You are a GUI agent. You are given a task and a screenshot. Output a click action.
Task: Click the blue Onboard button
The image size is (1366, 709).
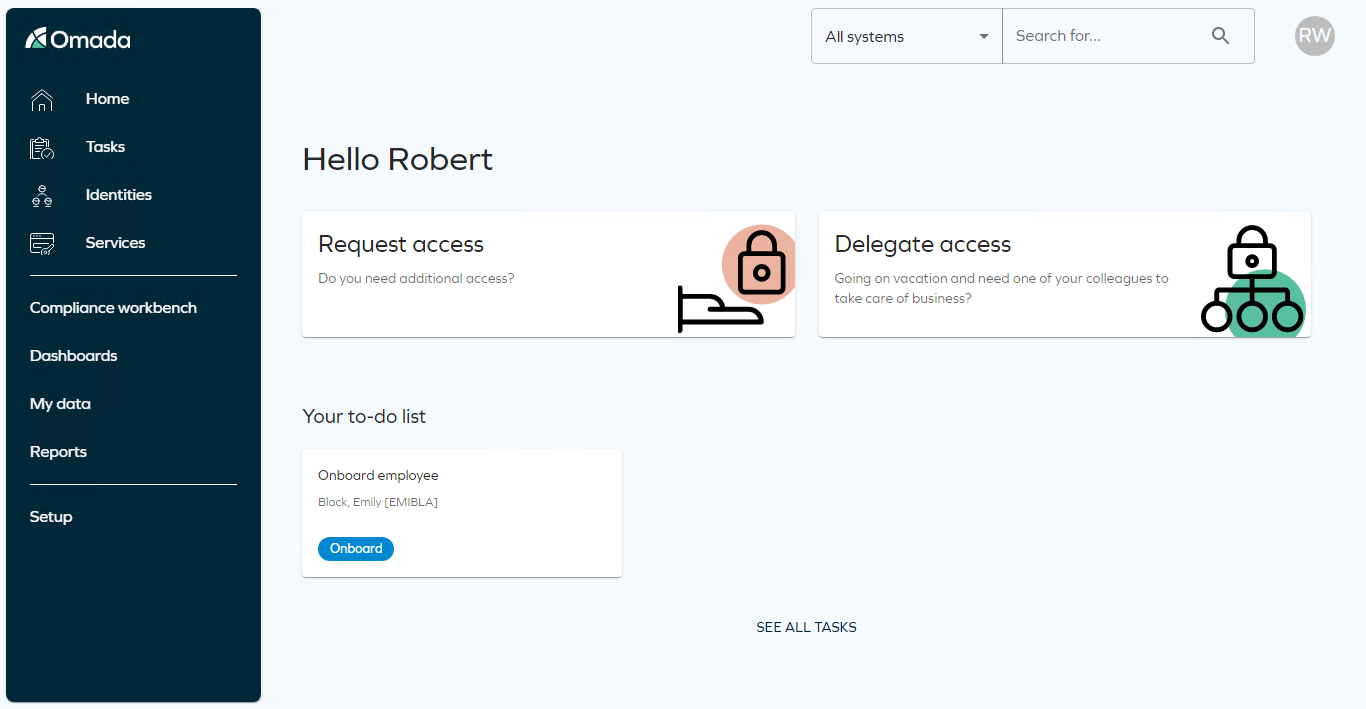[356, 549]
